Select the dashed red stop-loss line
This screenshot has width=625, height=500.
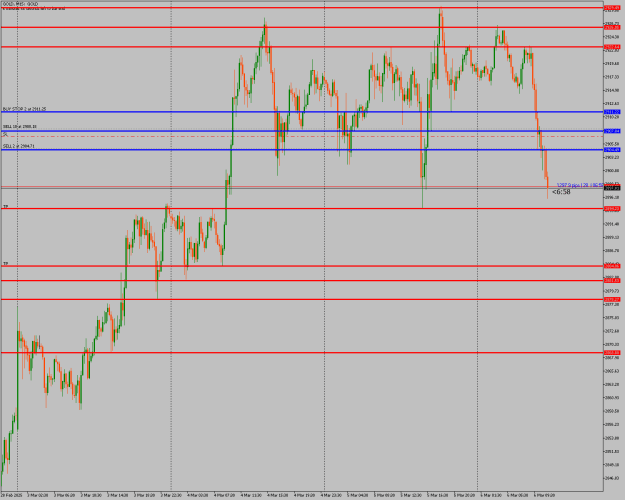(x=303, y=136)
